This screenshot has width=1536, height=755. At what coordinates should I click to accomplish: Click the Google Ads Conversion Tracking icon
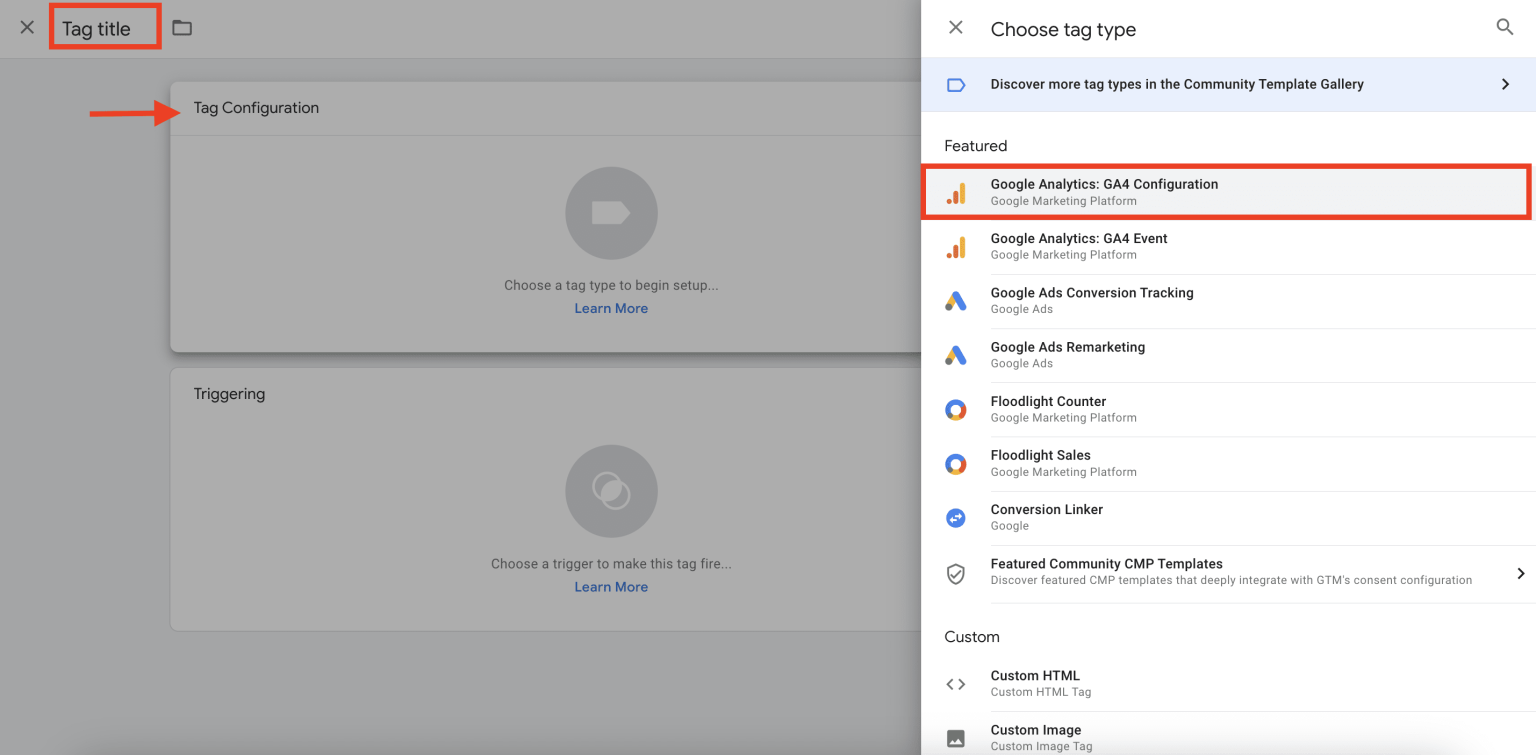pyautogui.click(x=956, y=301)
